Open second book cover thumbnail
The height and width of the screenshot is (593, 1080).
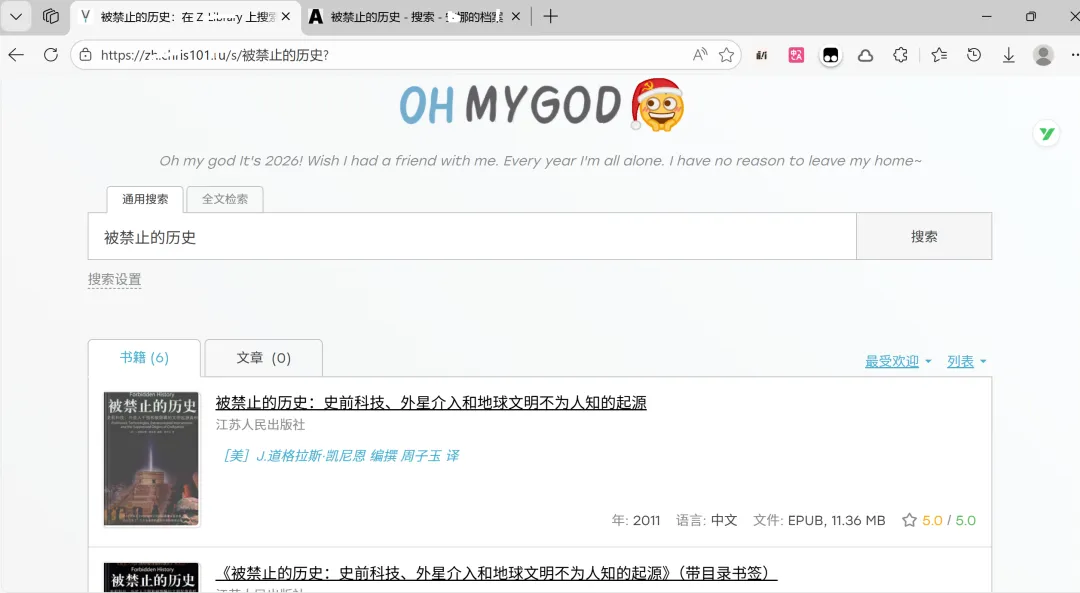pos(152,577)
